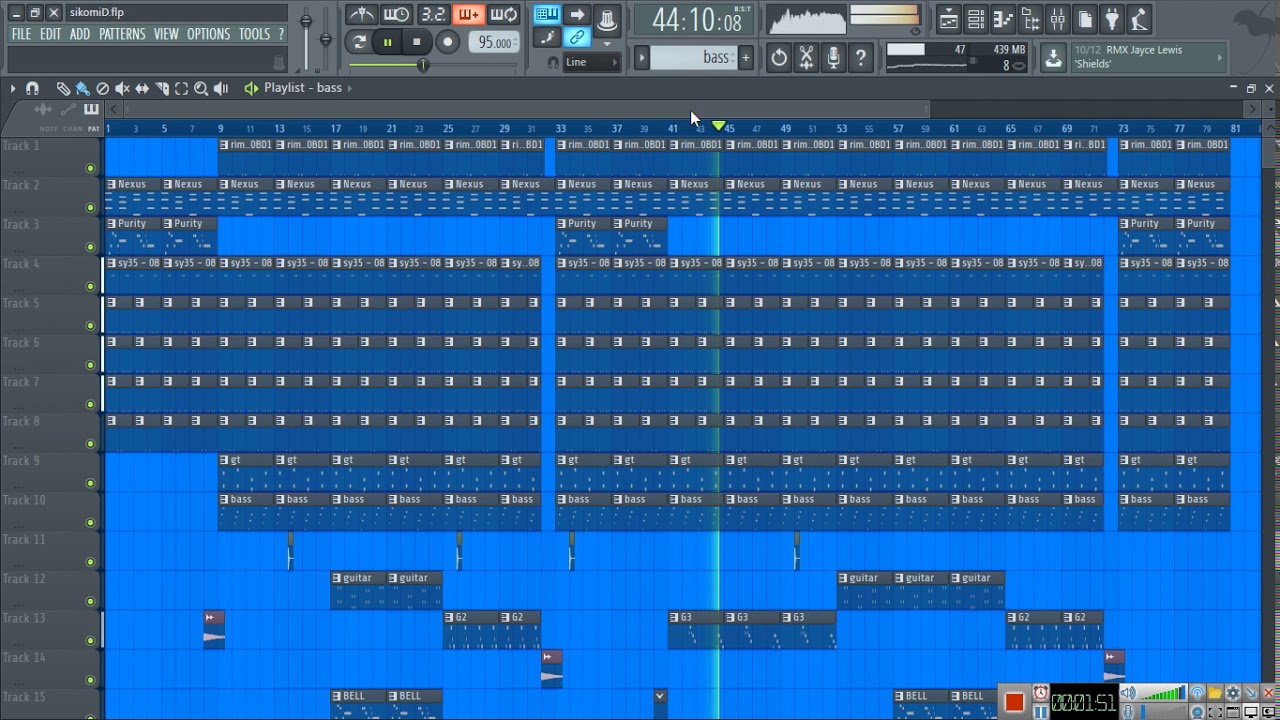Open the help question-mark toolbar button
This screenshot has width=1280, height=720.
860,58
